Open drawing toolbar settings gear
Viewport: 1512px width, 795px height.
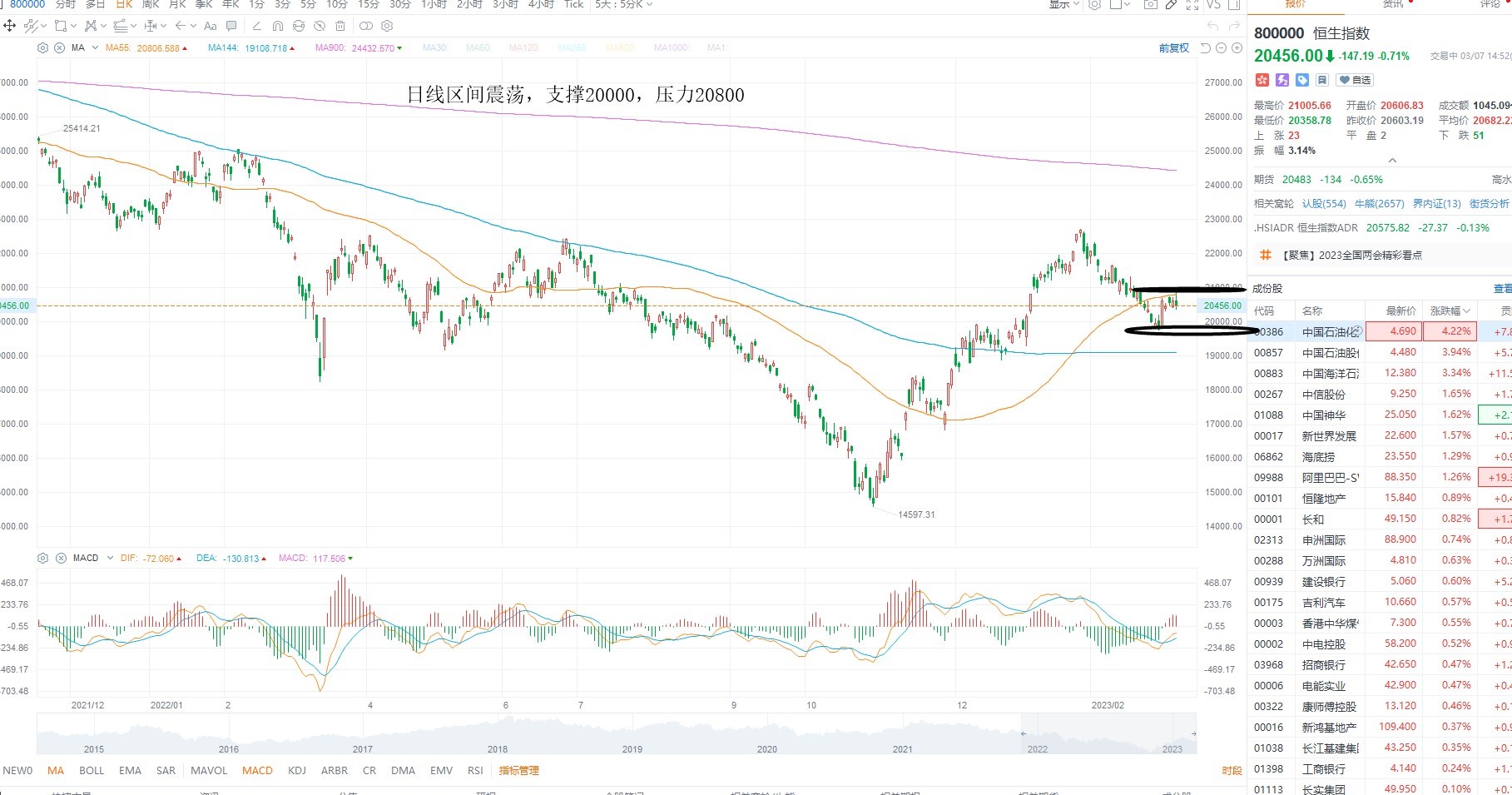pyautogui.click(x=387, y=26)
